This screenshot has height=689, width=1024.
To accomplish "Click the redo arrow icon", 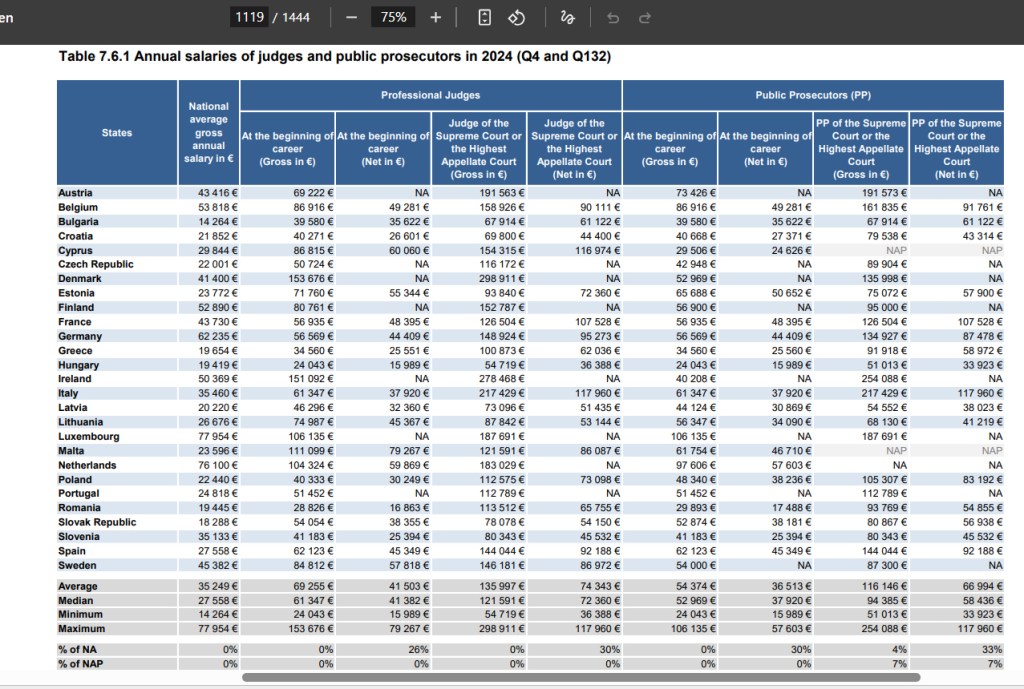I will coord(645,18).
